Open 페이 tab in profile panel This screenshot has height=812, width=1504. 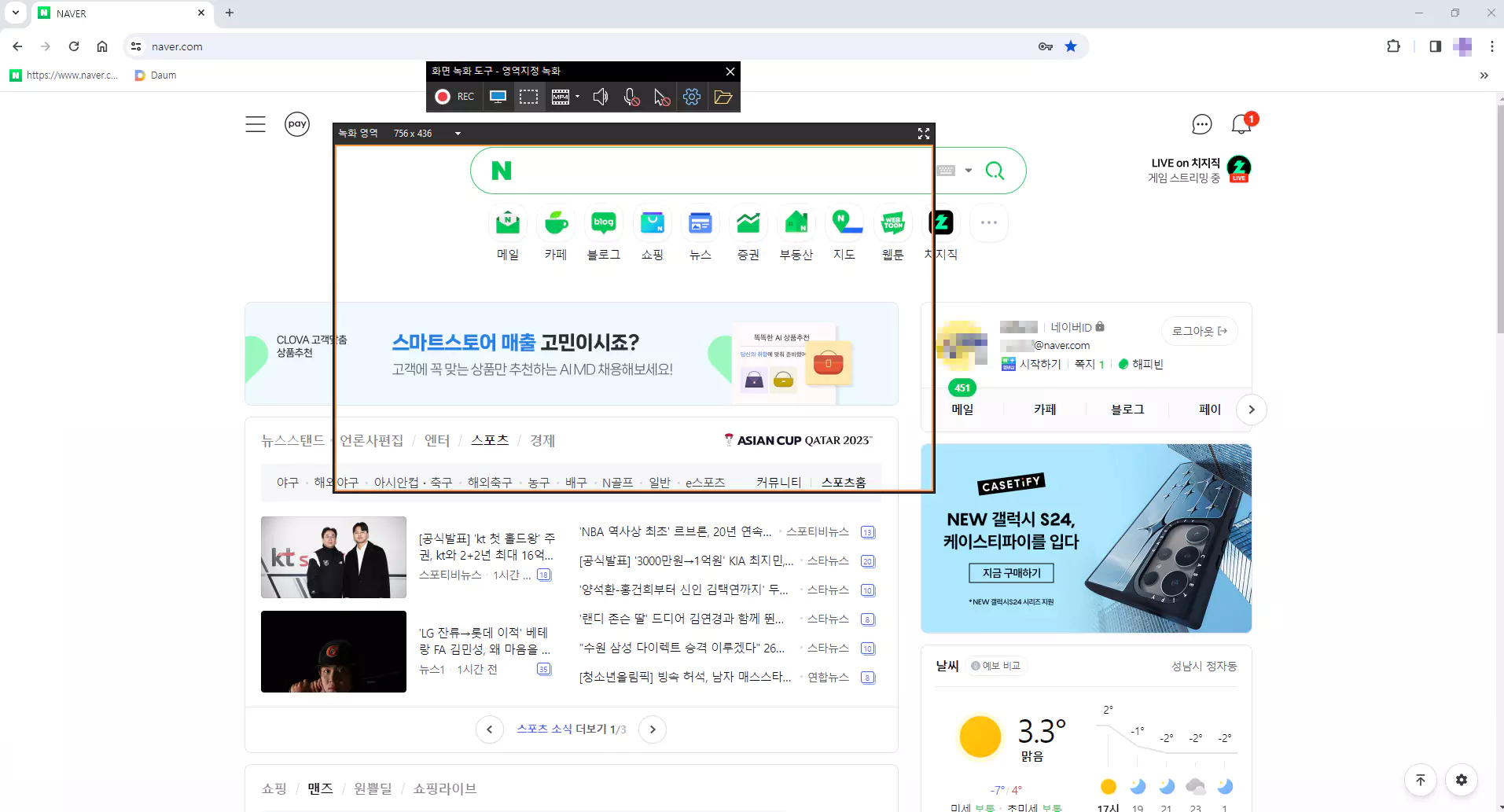(1210, 409)
